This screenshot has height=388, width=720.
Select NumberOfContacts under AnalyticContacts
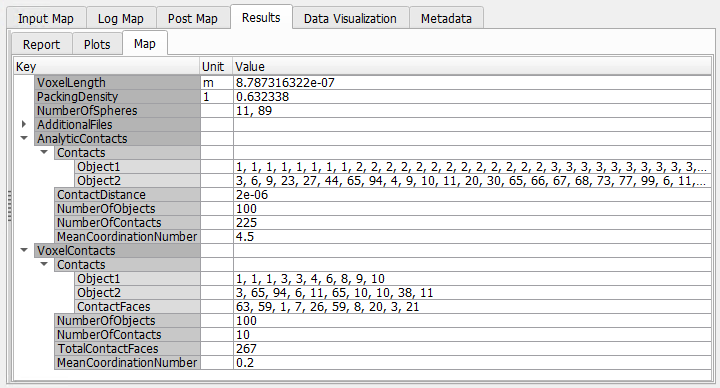point(127,223)
